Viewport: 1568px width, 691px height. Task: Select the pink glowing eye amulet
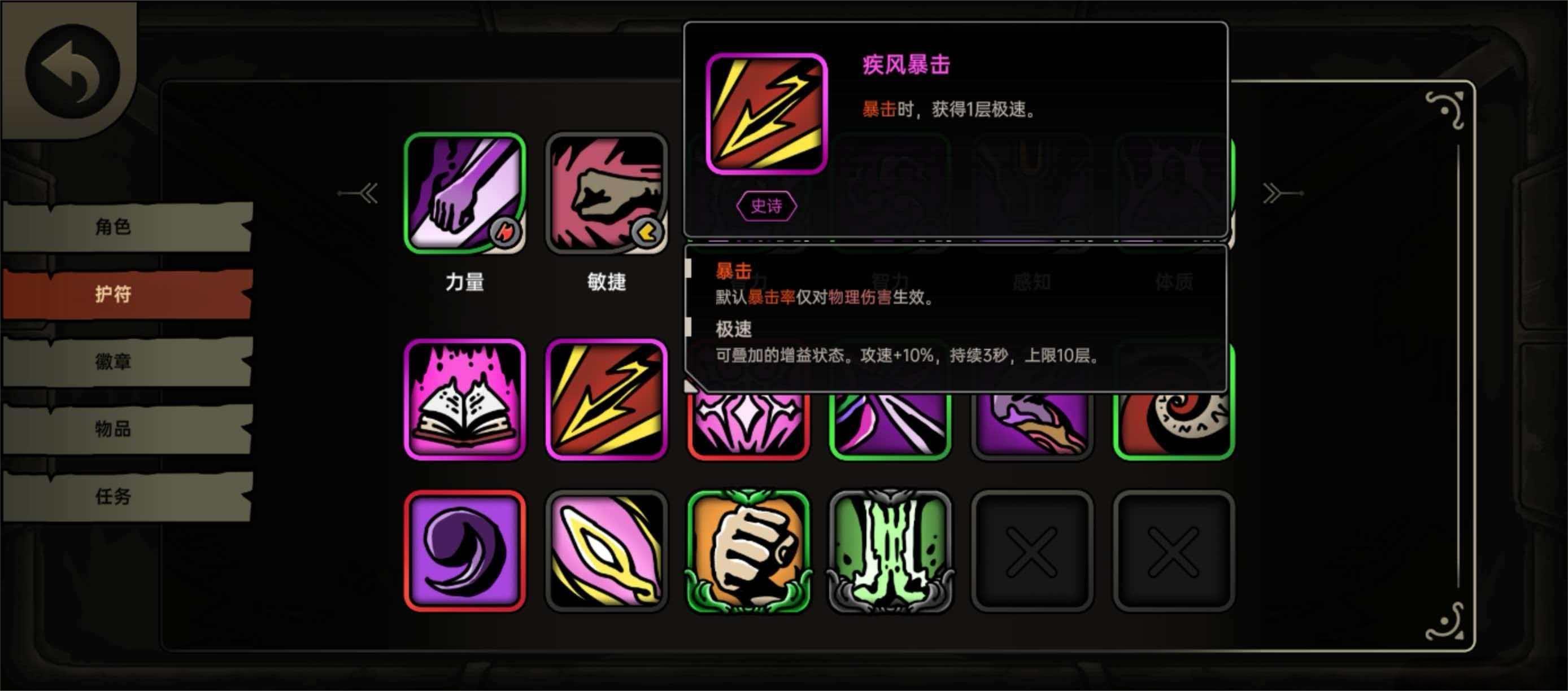point(606,550)
